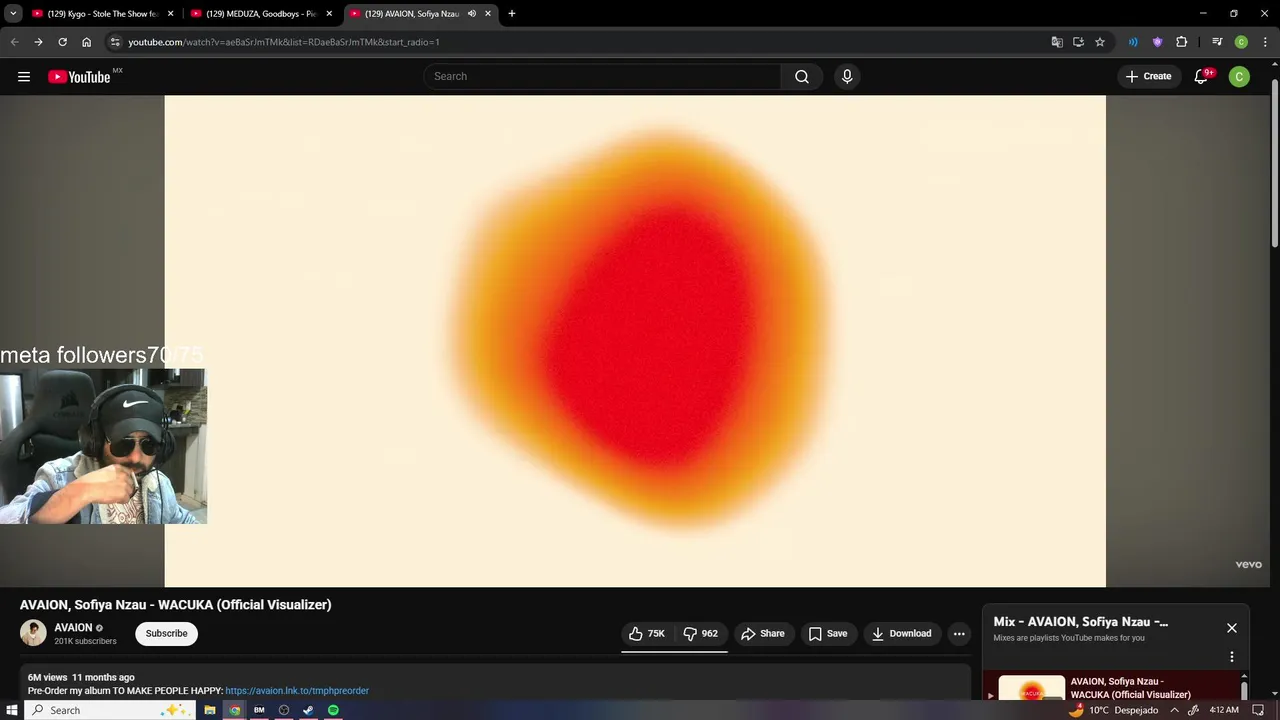The width and height of the screenshot is (1280, 720).
Task: Open Chrome from the taskbar
Action: click(x=235, y=710)
